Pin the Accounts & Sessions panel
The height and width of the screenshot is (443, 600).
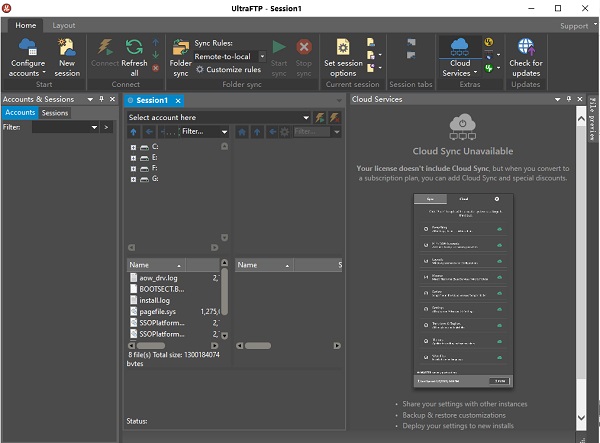(101, 99)
